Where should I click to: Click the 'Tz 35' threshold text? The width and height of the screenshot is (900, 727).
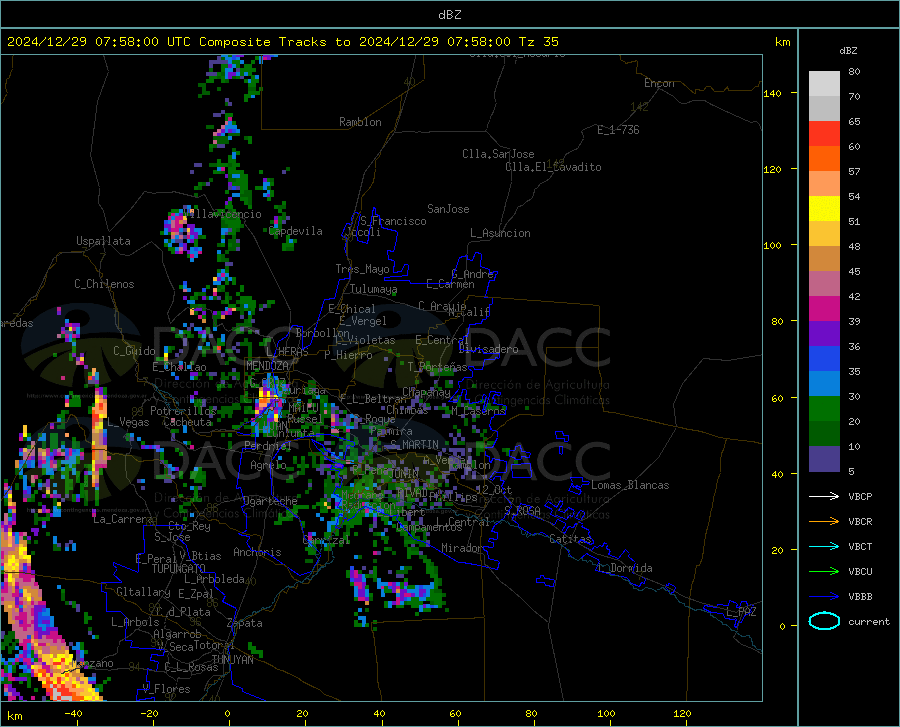[539, 42]
